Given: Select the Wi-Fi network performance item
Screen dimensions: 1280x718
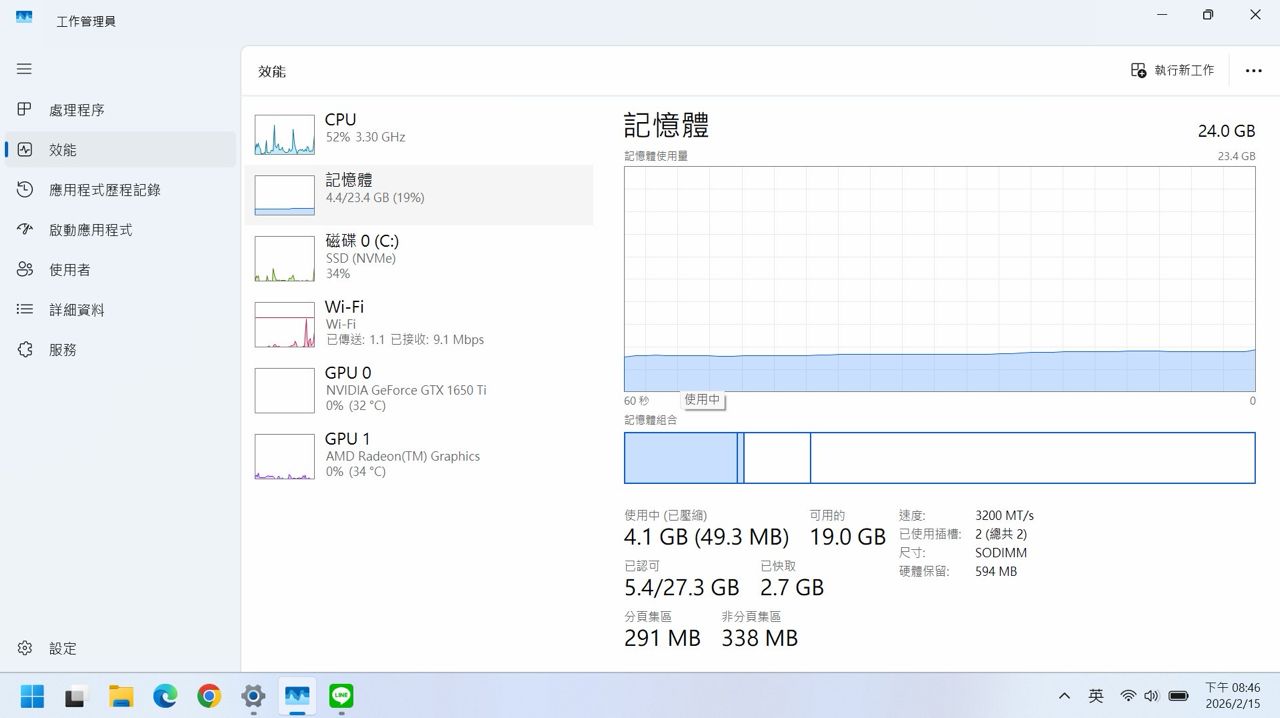Looking at the screenshot, I should [418, 324].
